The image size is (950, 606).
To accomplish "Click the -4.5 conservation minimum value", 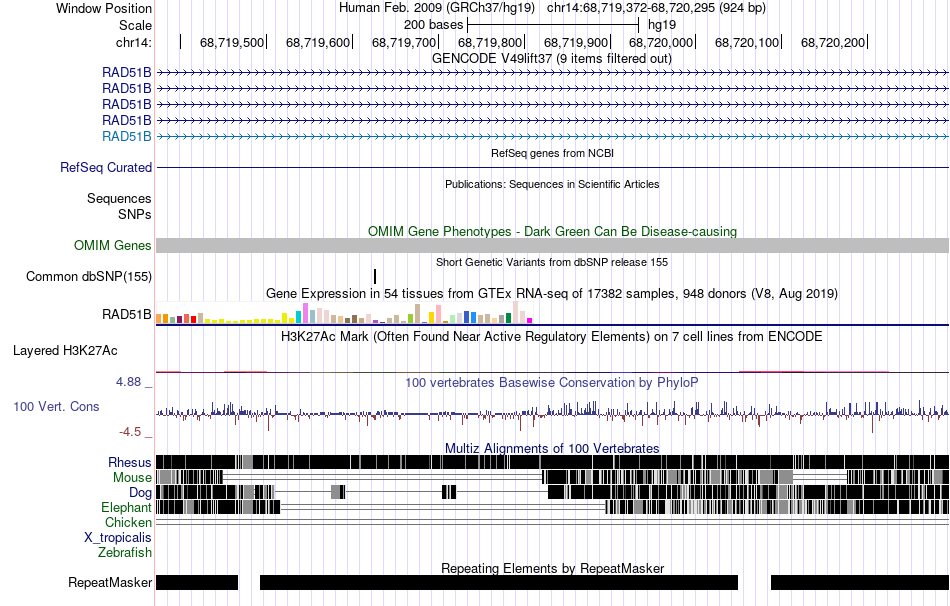I will click(130, 431).
